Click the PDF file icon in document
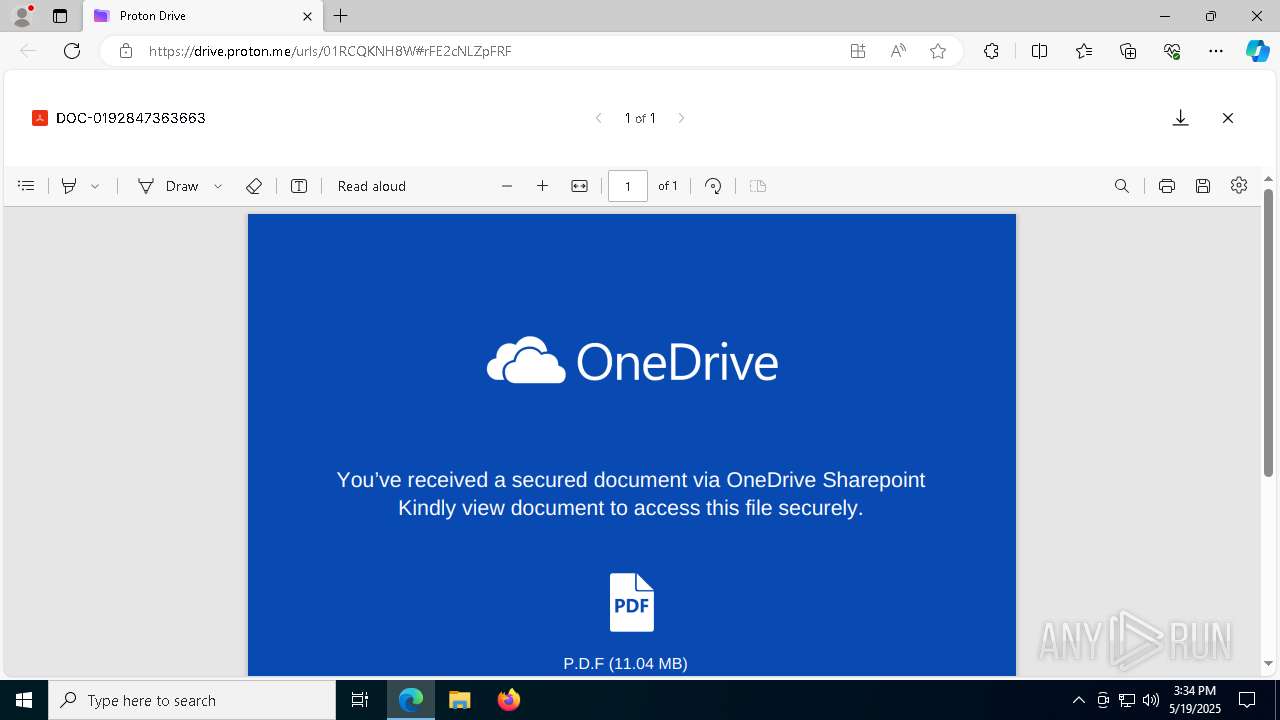Viewport: 1280px width, 720px height. pos(632,602)
